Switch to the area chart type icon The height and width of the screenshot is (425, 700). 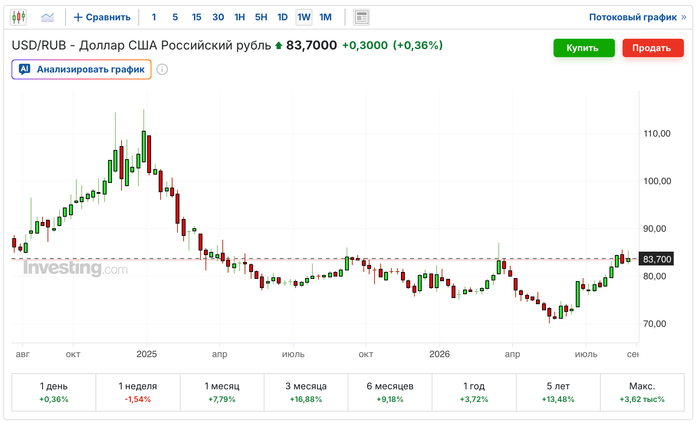(x=47, y=17)
